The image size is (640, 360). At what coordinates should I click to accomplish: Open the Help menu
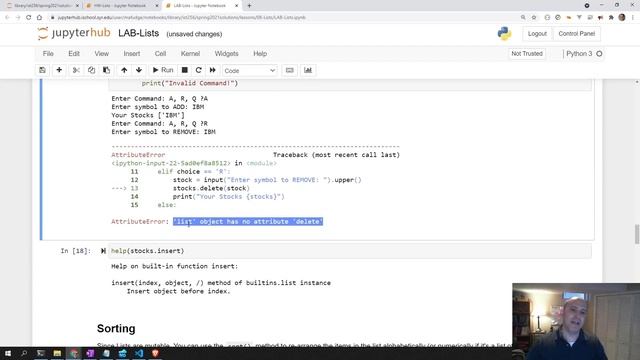[x=260, y=53]
